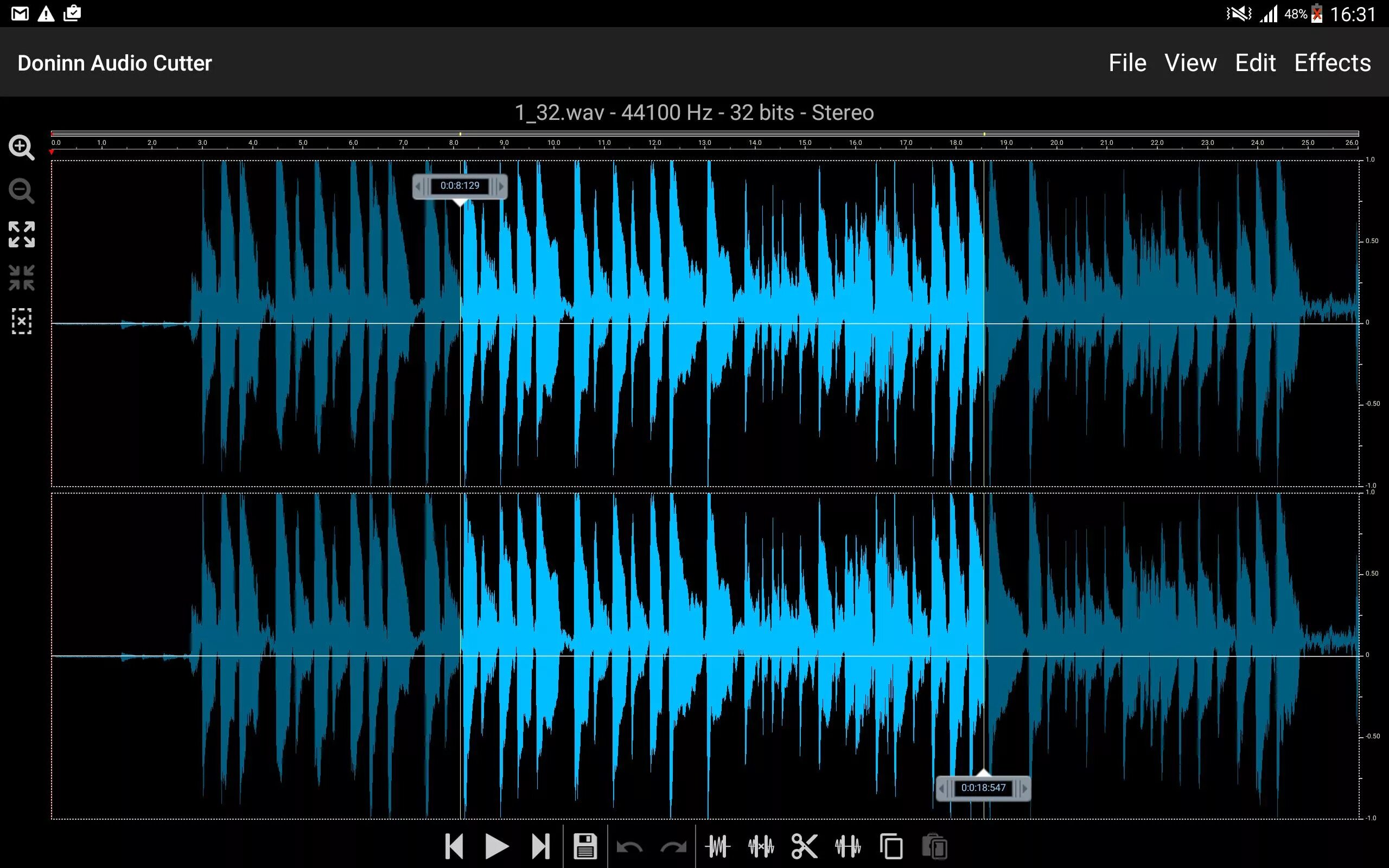Zoom out of the waveform
Image resolution: width=1389 pixels, height=868 pixels.
pos(21,191)
